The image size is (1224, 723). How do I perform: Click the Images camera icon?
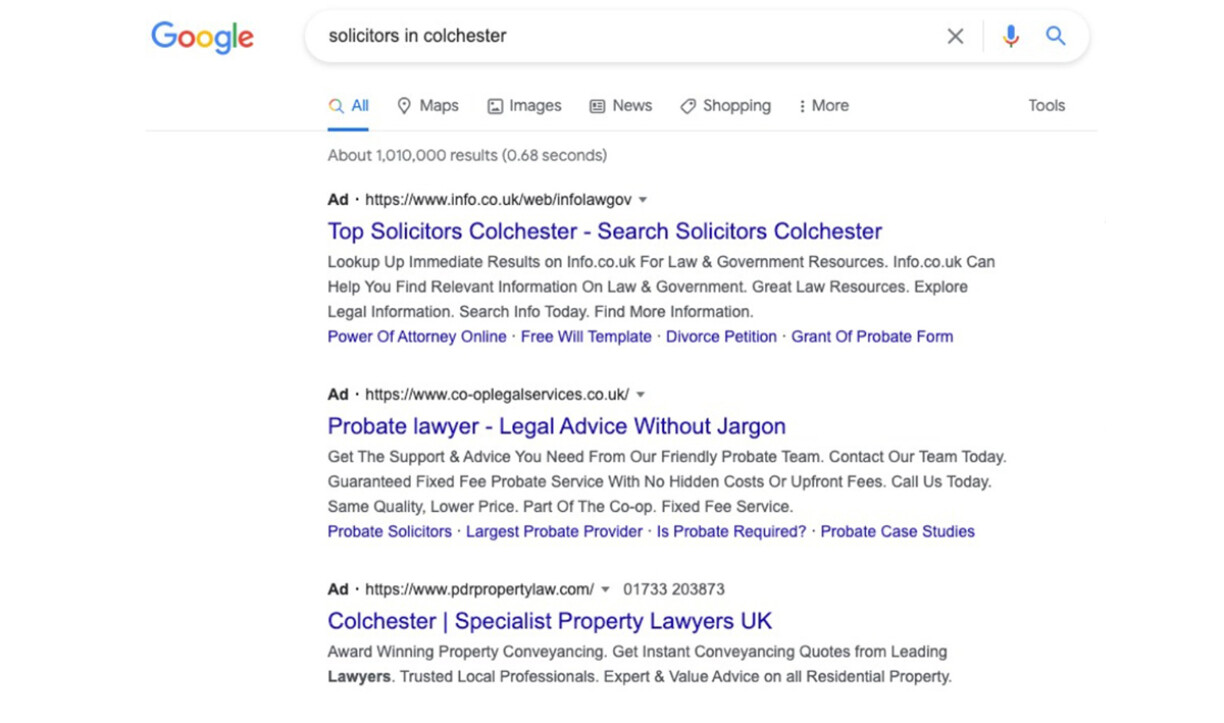click(x=496, y=105)
